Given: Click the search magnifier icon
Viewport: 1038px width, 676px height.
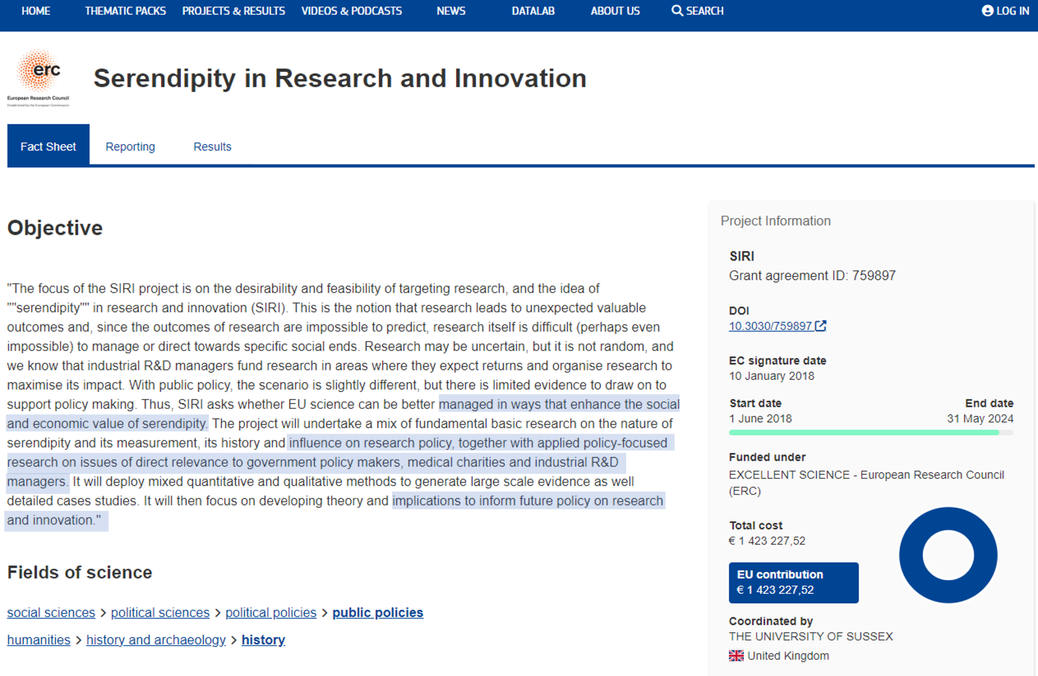Looking at the screenshot, I should pos(677,11).
